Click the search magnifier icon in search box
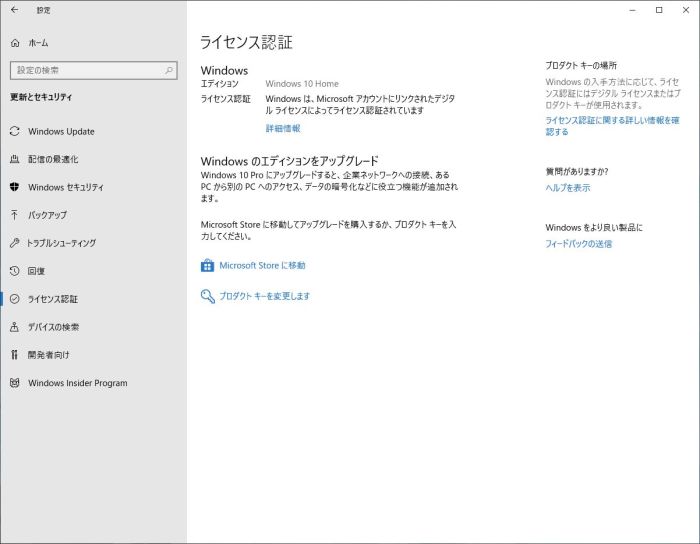This screenshot has width=700, height=544. (x=169, y=70)
